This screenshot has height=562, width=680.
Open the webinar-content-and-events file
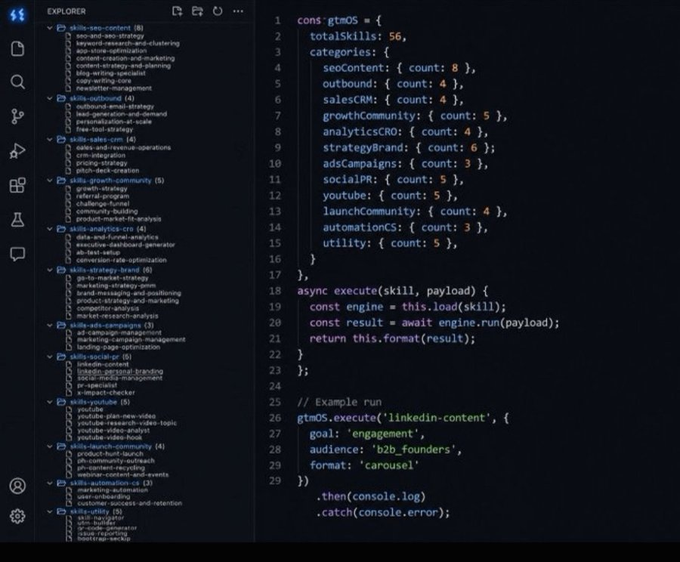(x=123, y=474)
